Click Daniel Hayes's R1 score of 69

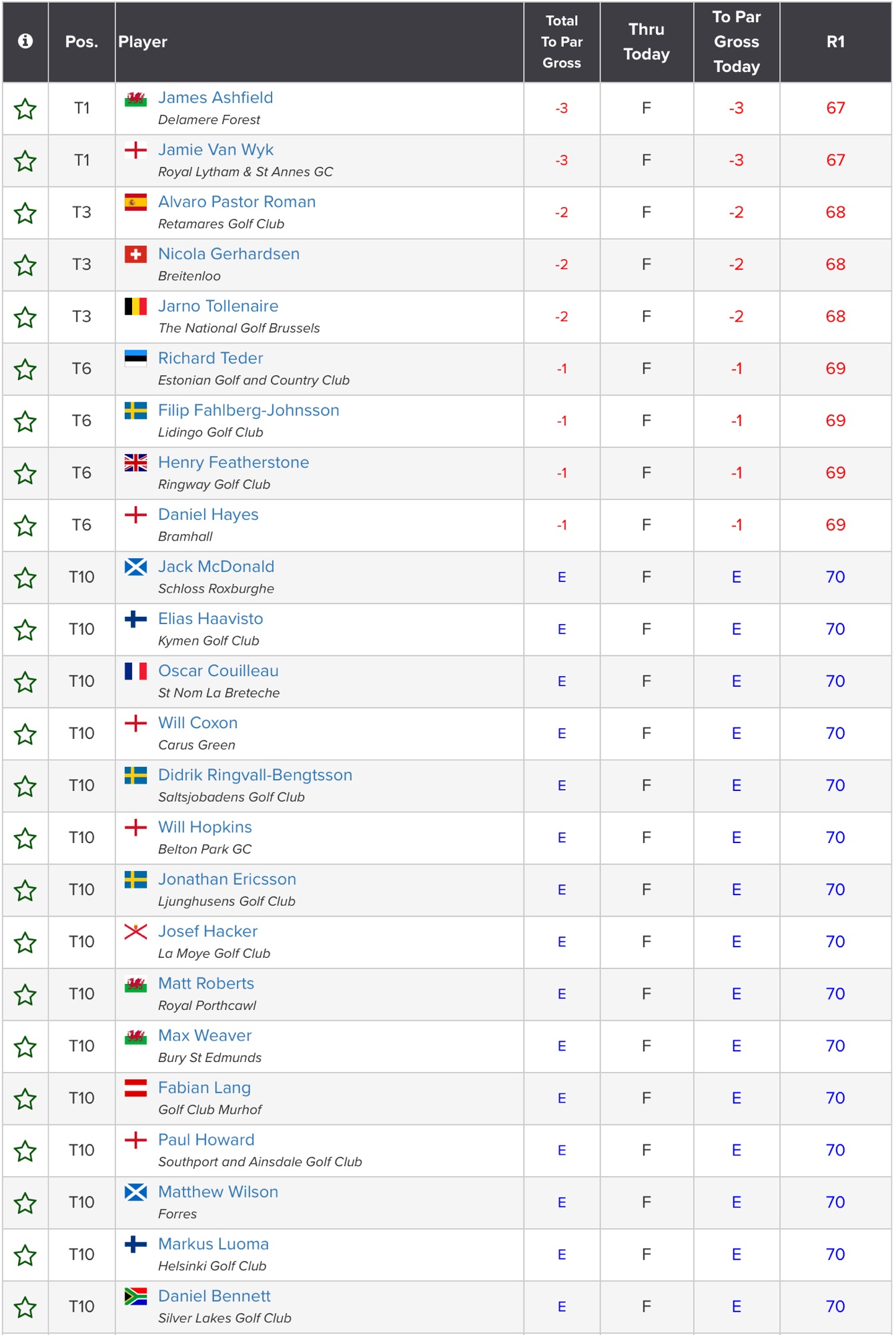click(x=835, y=525)
